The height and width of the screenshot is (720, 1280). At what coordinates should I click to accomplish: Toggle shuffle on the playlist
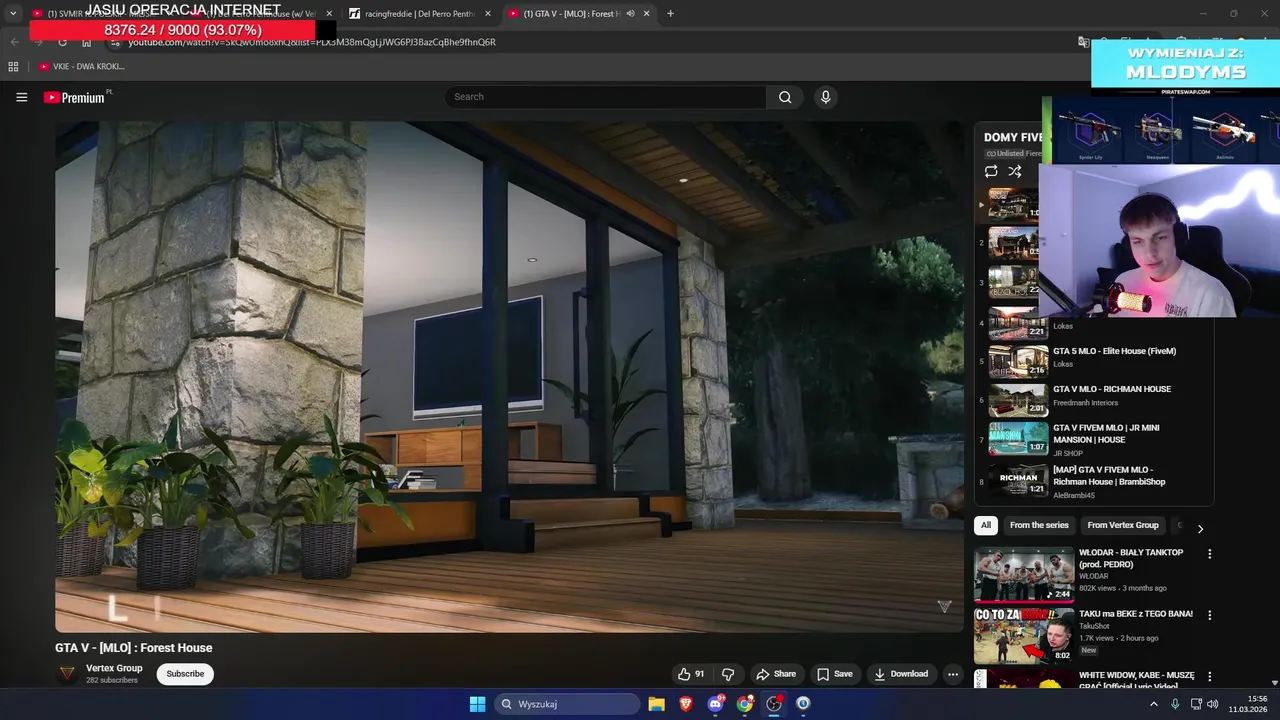point(1015,172)
